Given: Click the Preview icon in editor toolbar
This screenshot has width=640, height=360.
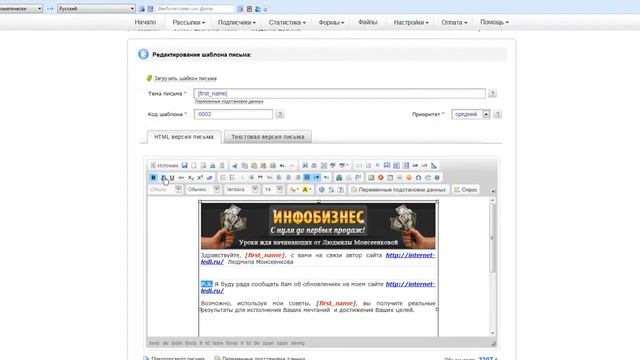Looking at the screenshot, I should click(x=203, y=165).
